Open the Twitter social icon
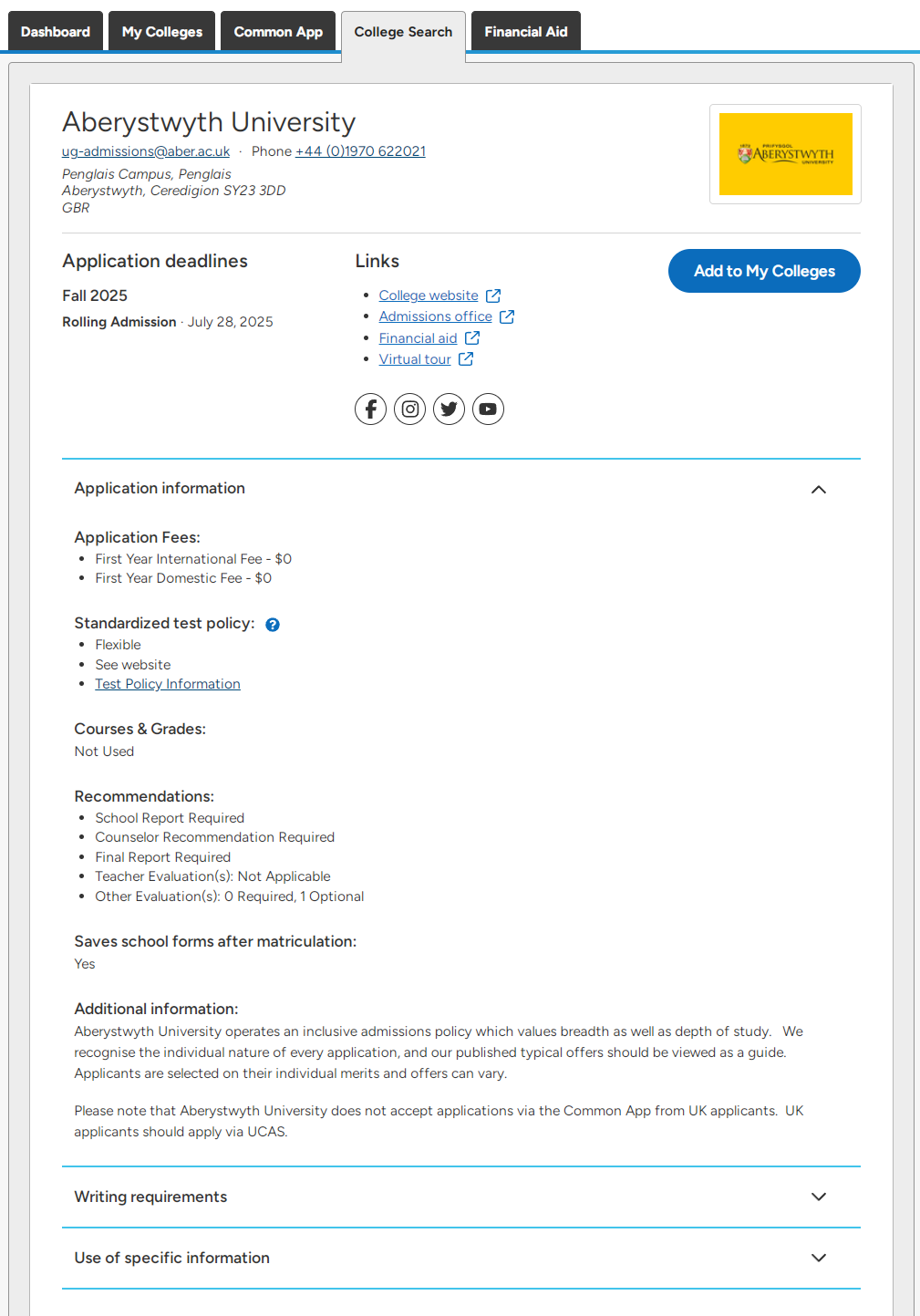 [450, 409]
